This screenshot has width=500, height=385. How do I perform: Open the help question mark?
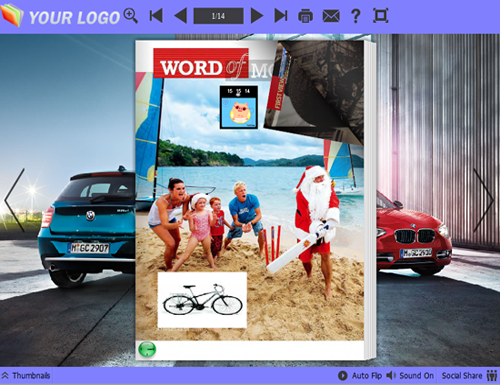[356, 16]
